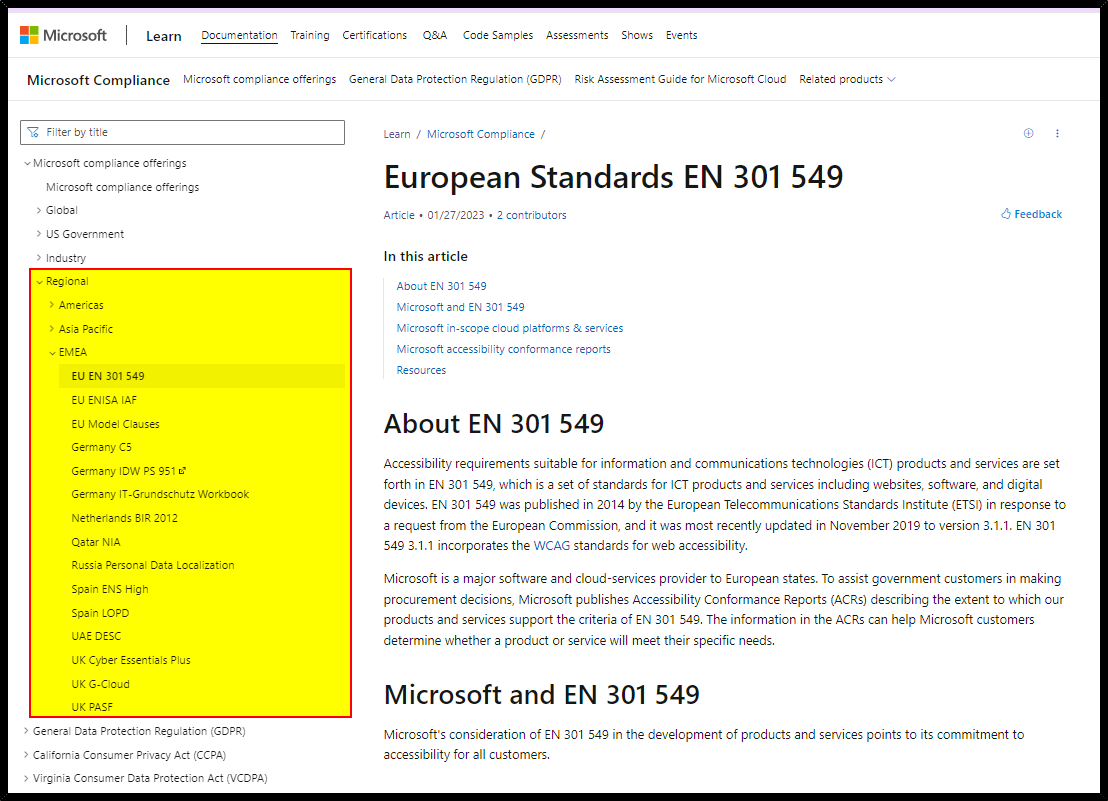
Task: Open Events in top navigation
Action: click(681, 35)
